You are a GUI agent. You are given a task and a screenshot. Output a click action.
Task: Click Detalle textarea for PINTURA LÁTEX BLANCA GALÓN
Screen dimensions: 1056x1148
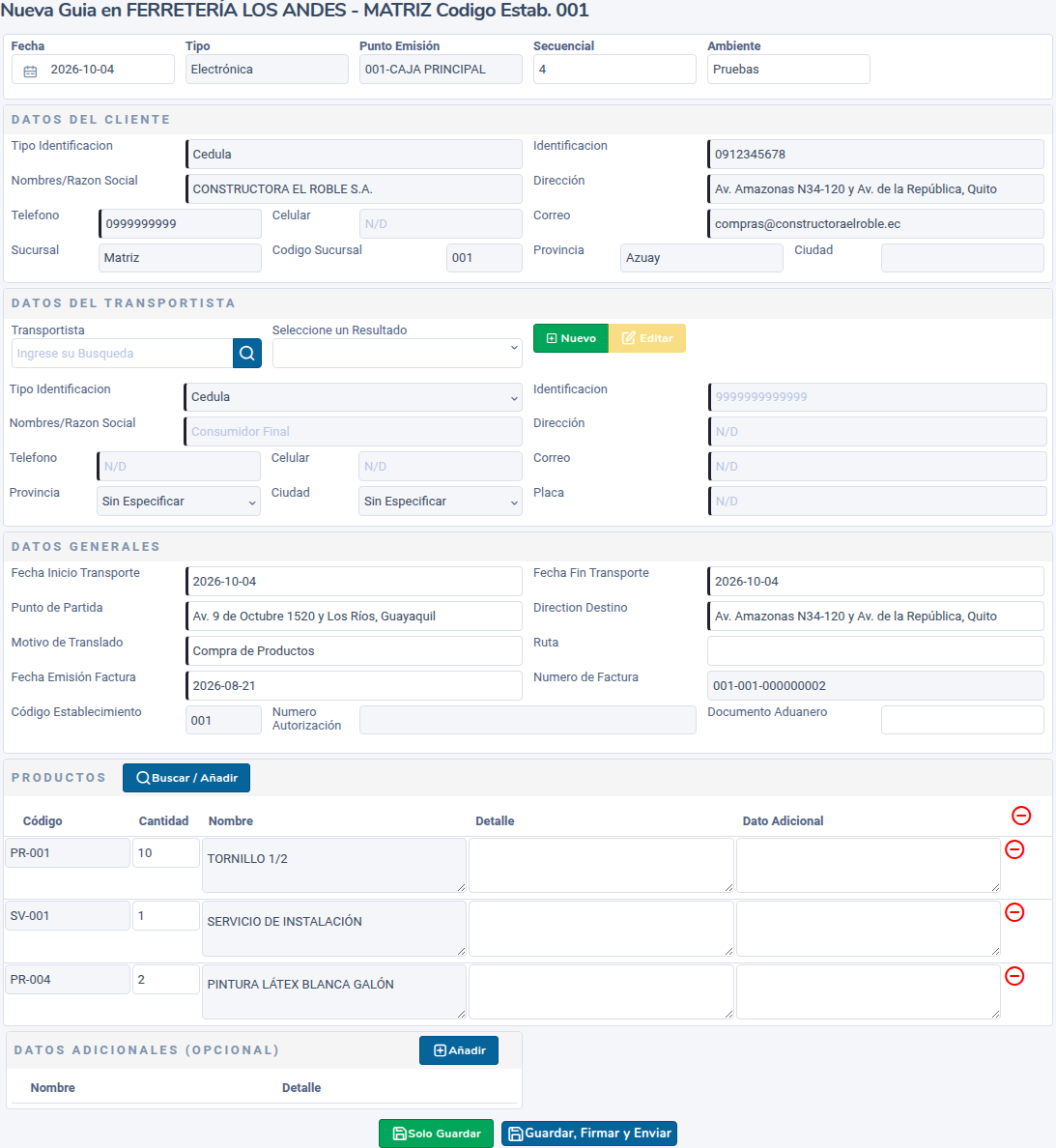602,992
